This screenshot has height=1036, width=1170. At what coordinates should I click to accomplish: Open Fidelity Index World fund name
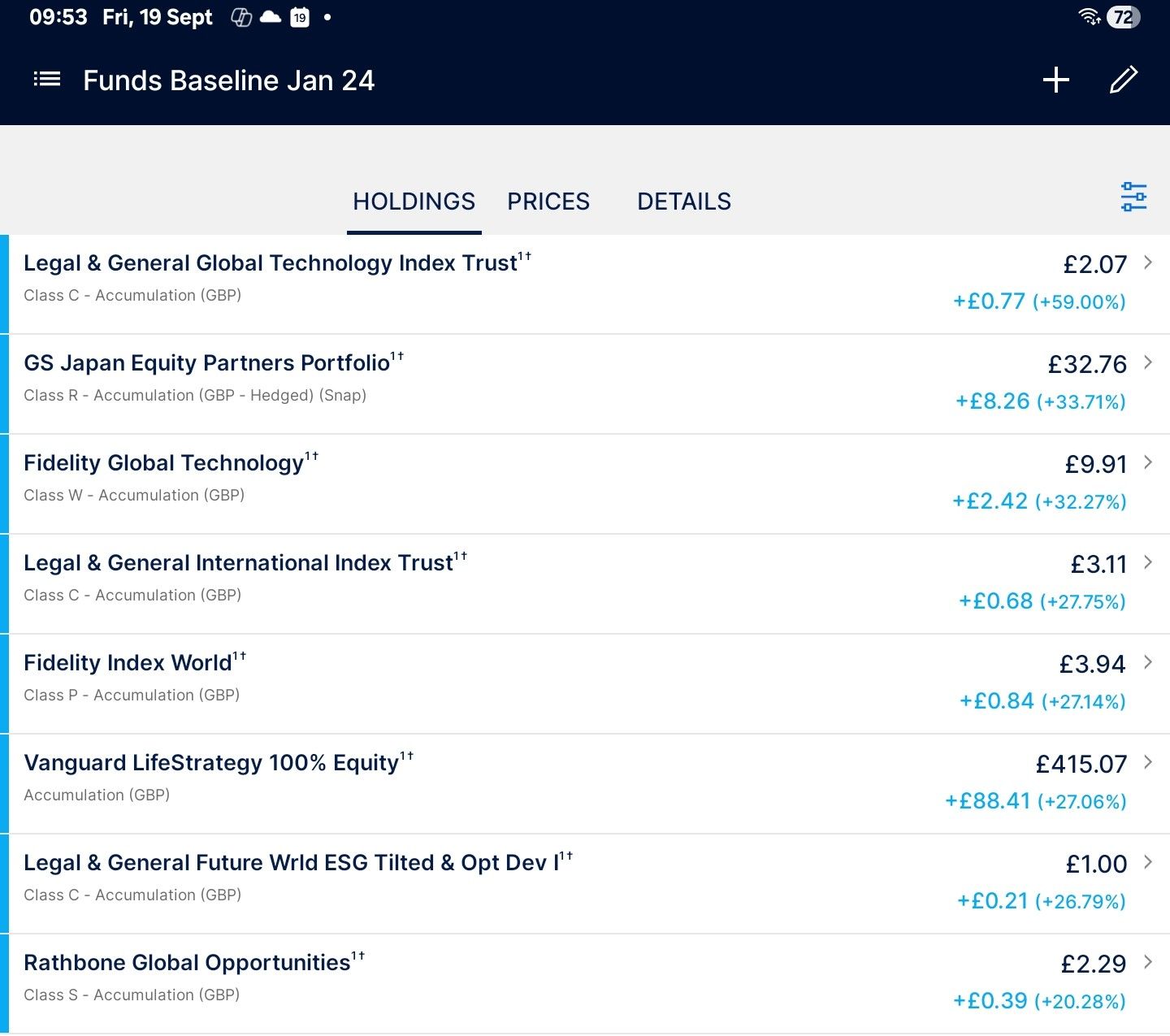[128, 663]
